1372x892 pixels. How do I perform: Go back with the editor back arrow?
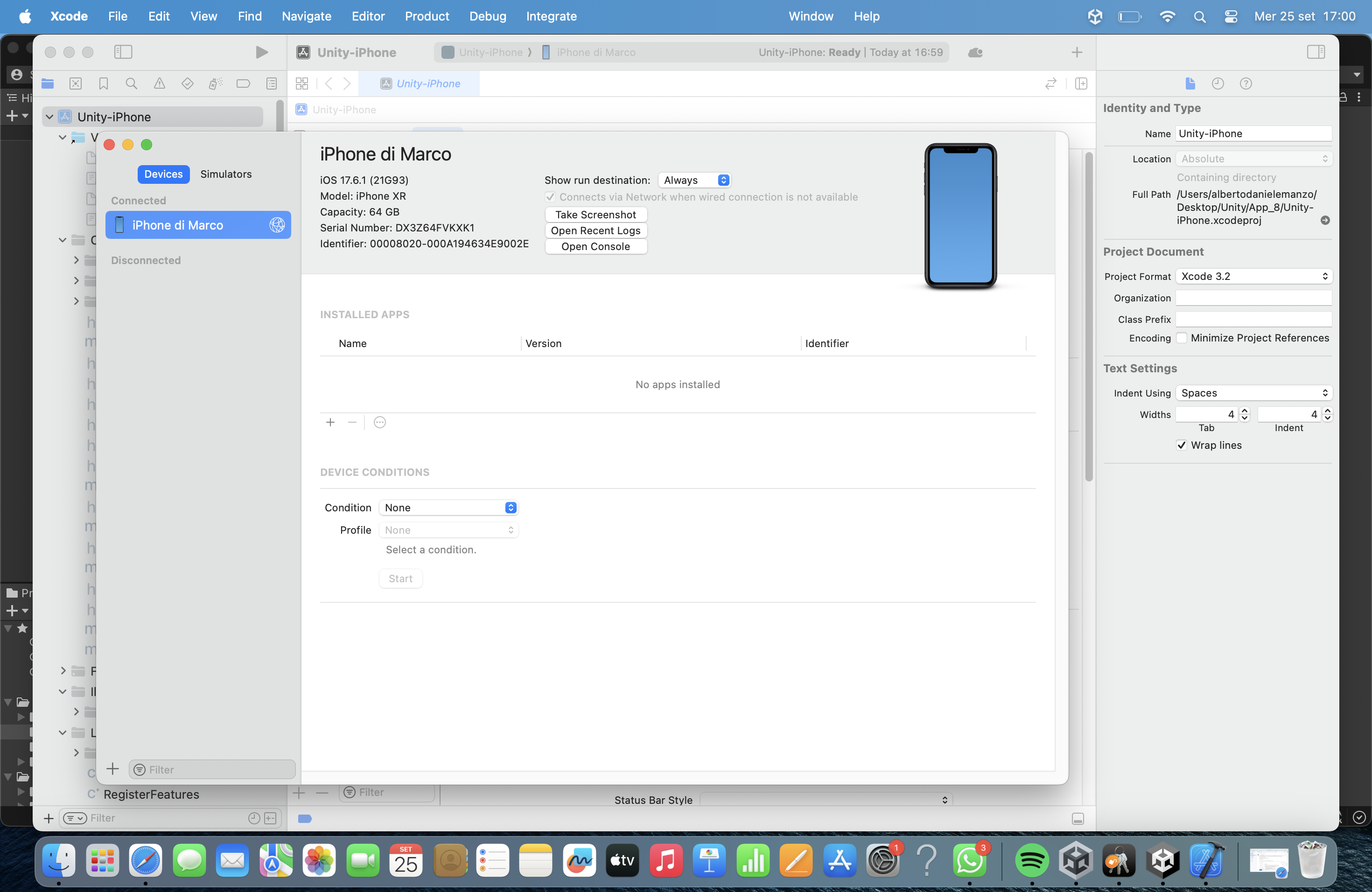[x=329, y=84]
